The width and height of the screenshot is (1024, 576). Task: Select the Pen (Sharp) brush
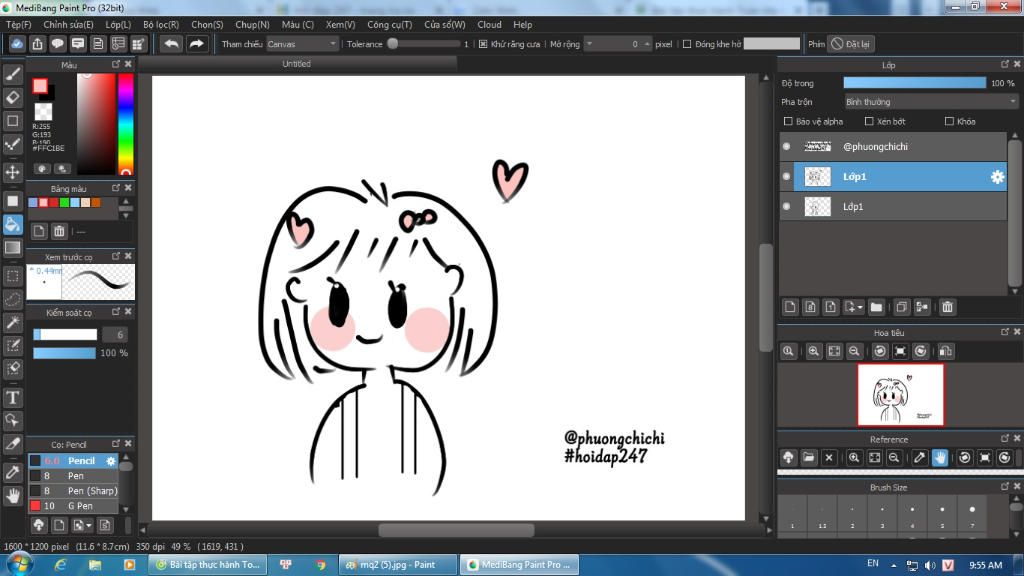(x=73, y=491)
